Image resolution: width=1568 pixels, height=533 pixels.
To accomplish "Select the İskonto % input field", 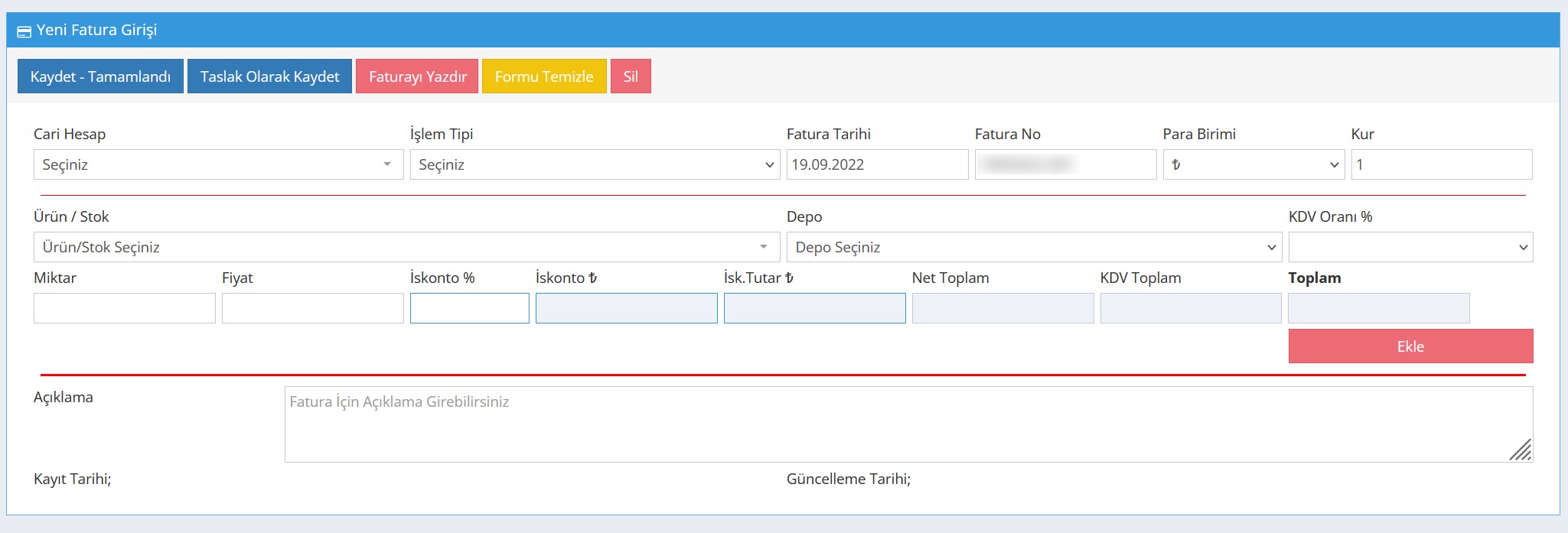I will [469, 308].
